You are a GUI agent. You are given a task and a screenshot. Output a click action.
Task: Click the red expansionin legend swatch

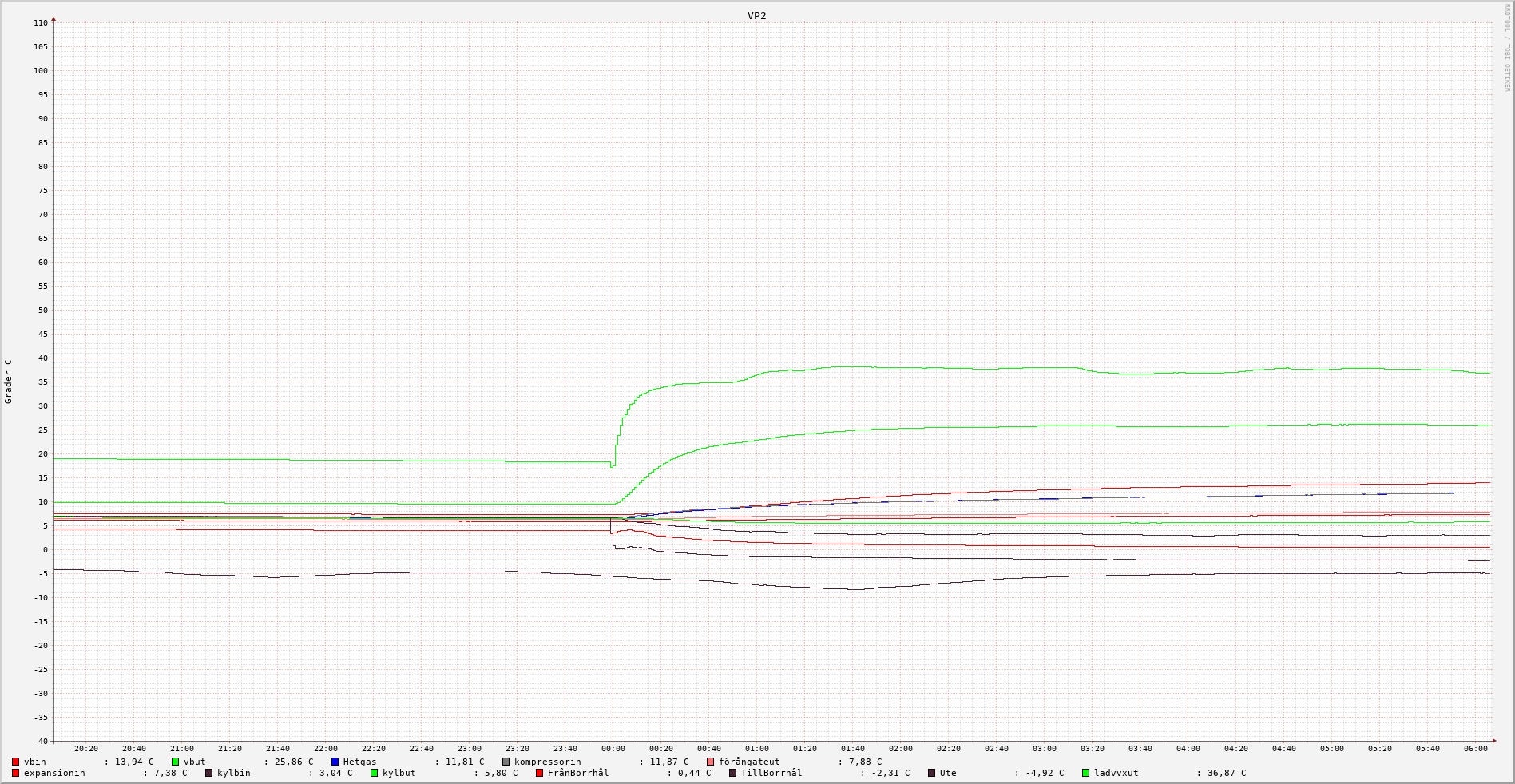(x=16, y=773)
